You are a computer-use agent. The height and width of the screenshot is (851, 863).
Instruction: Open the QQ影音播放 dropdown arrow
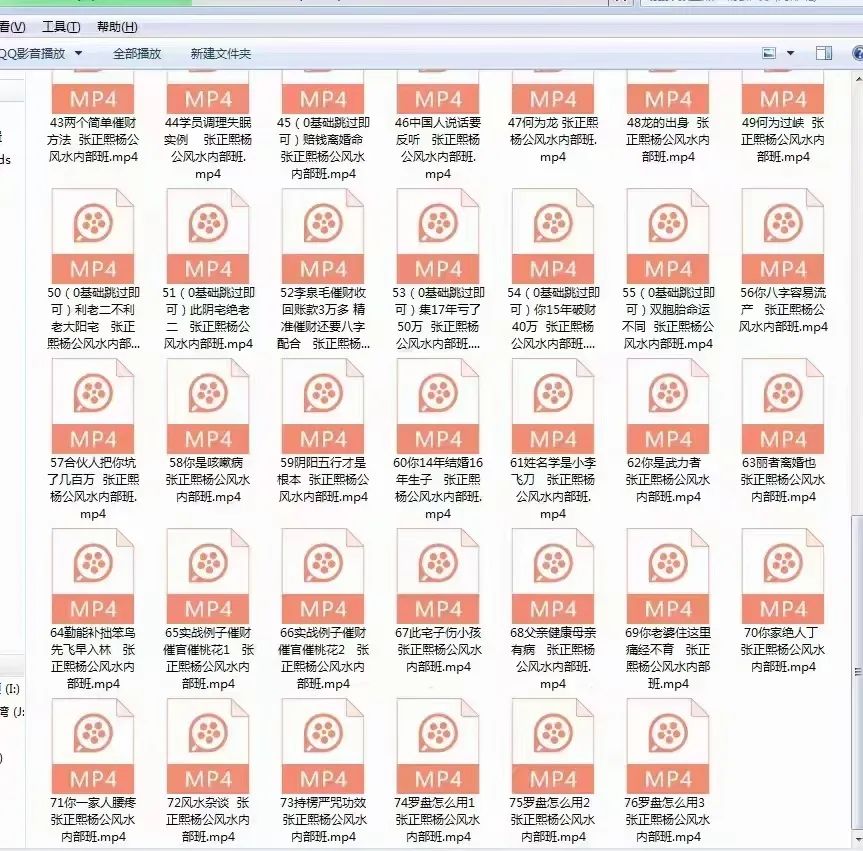pos(78,53)
